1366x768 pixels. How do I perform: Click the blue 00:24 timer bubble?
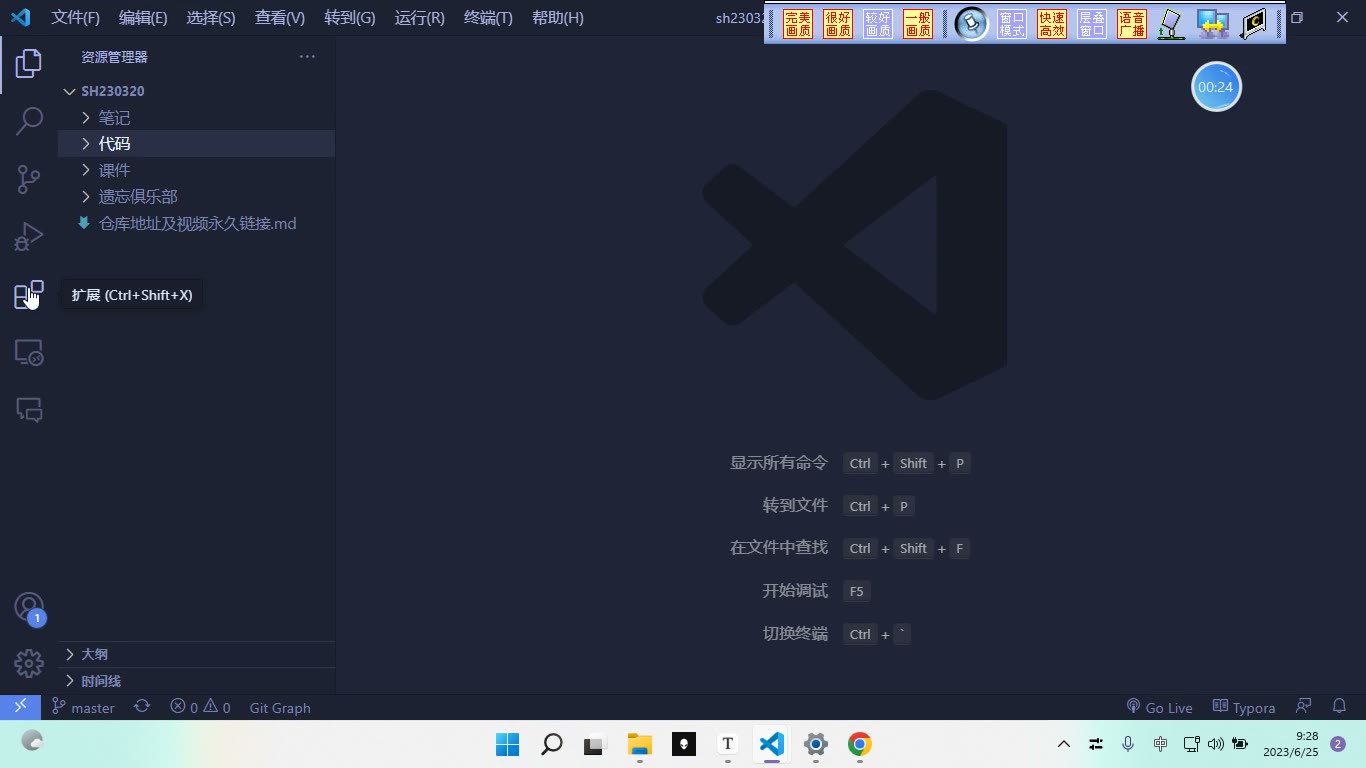click(x=1216, y=87)
